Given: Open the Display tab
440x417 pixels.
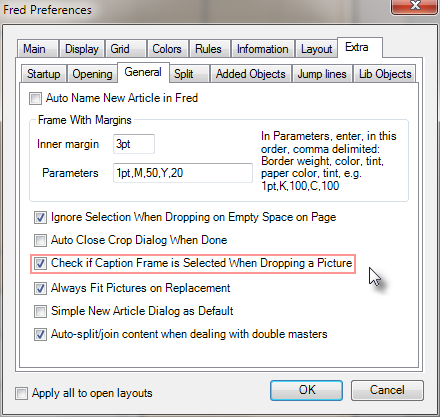Looking at the screenshot, I should (x=82, y=49).
